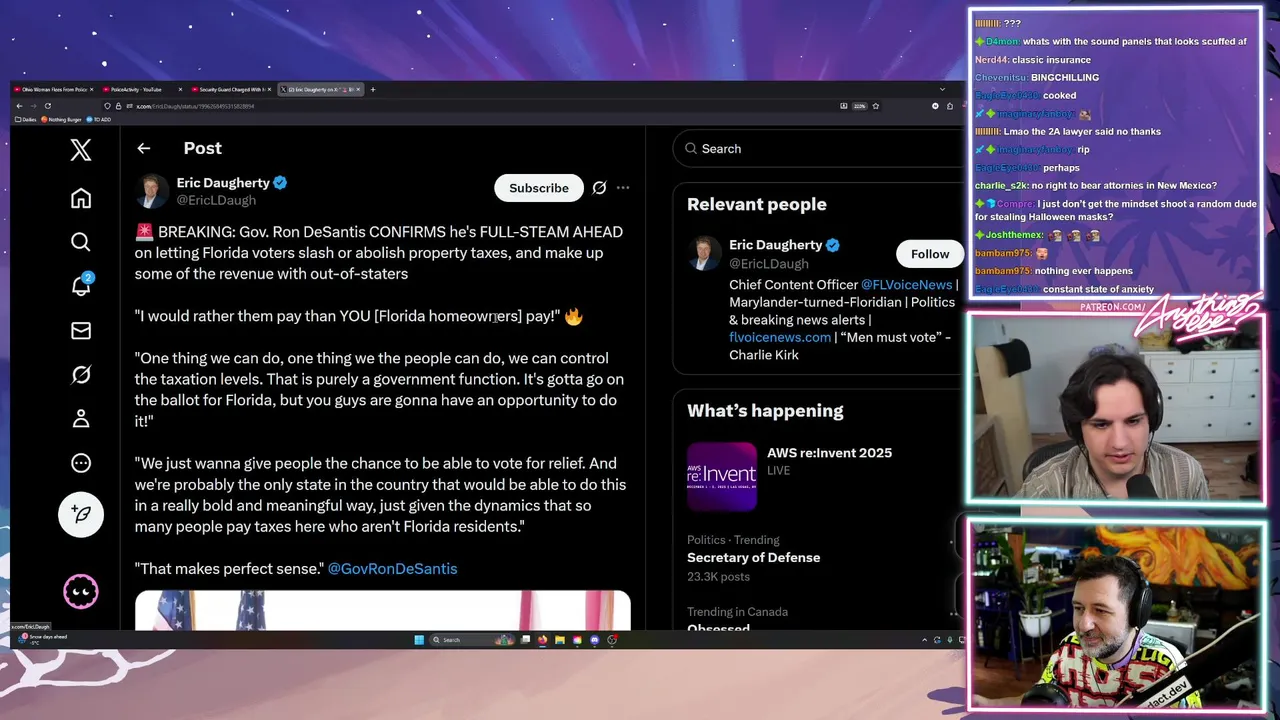Click Eric Daugherty avatar in Relevant people
This screenshot has width=1280, height=720.
click(x=704, y=253)
